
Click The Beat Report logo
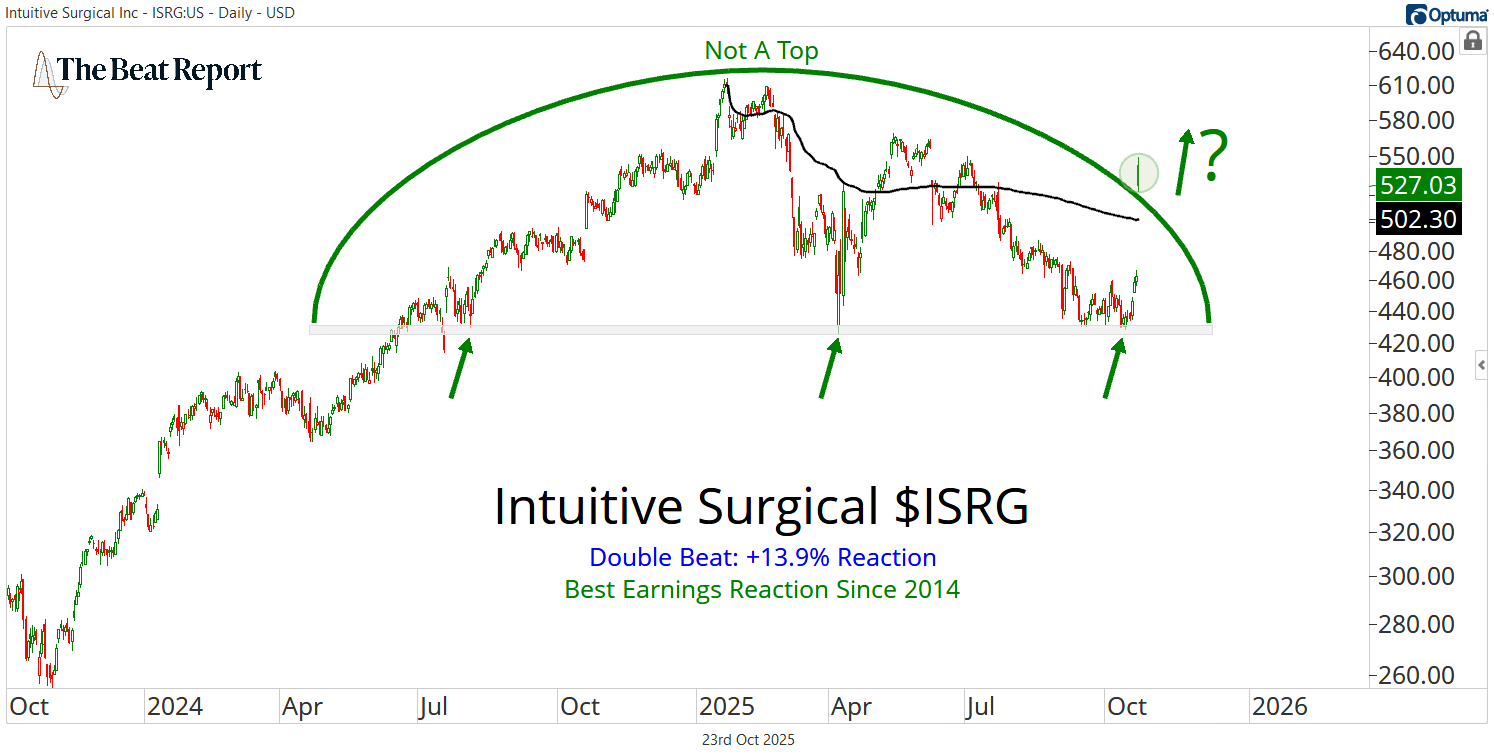click(x=148, y=72)
